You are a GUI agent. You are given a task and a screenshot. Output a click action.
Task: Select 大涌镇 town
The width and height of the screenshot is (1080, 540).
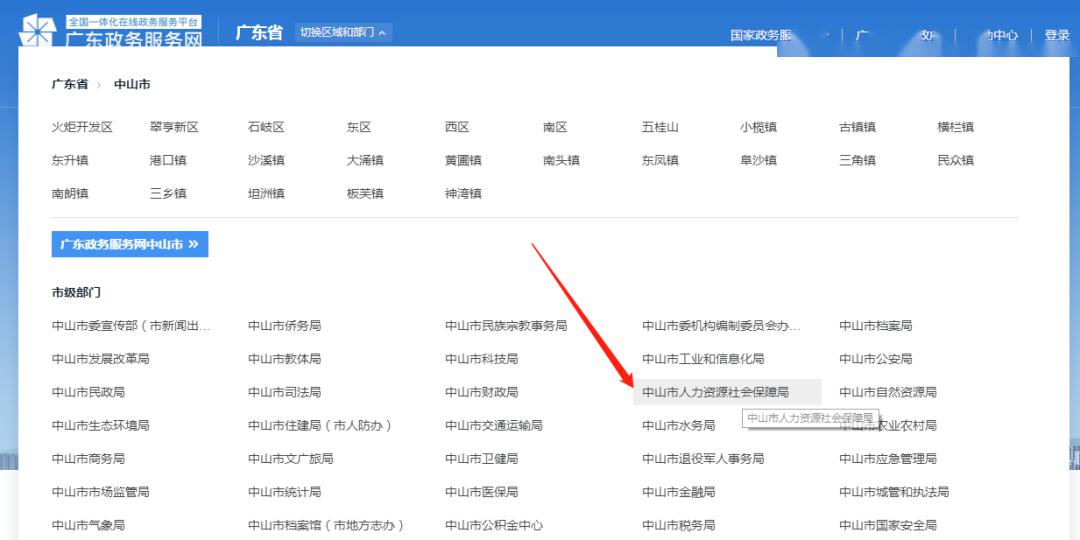tap(364, 160)
